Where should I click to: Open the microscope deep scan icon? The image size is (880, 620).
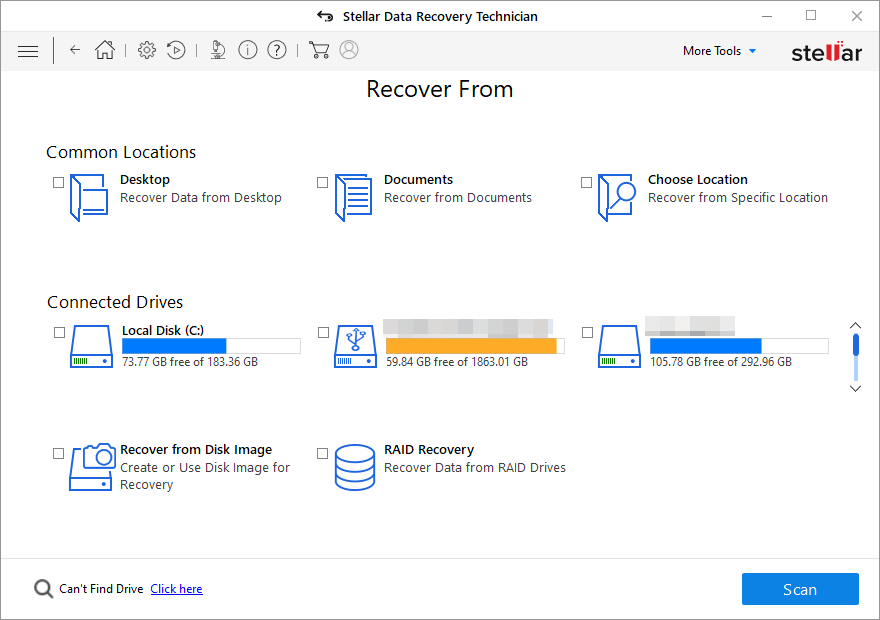218,50
